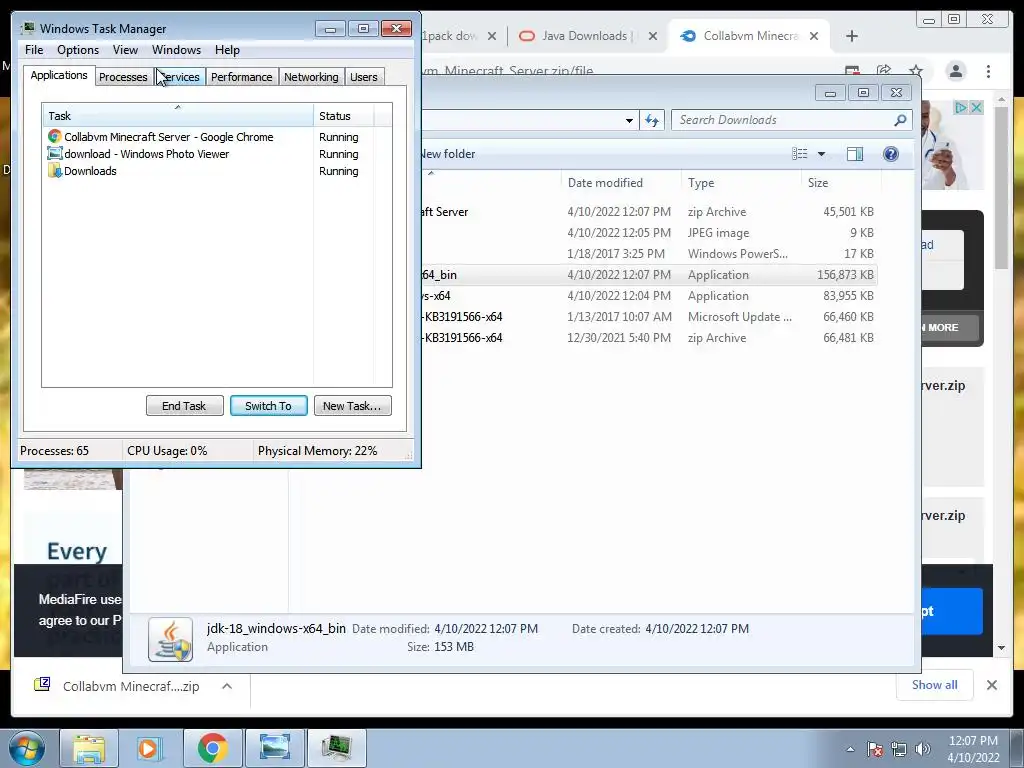Select the 156,873 KB Application row
Viewport: 1024px width, 768px height.
pos(648,275)
